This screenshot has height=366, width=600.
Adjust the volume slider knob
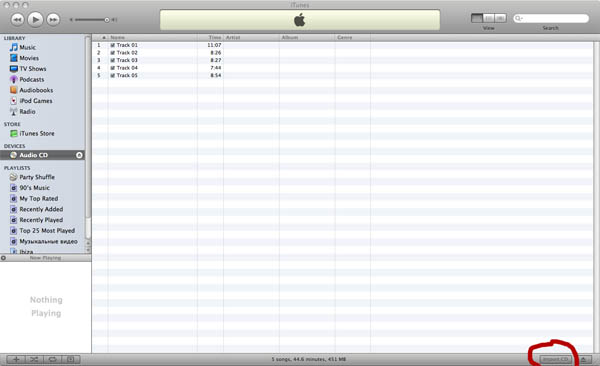pos(107,20)
